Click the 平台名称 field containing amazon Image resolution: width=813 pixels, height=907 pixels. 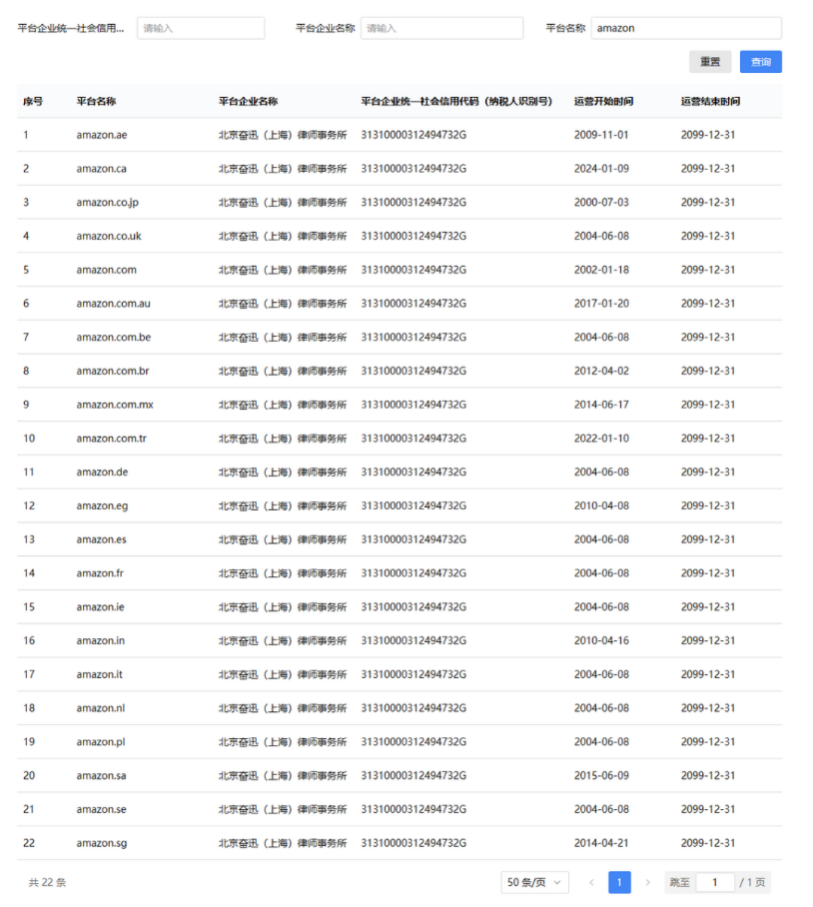686,28
